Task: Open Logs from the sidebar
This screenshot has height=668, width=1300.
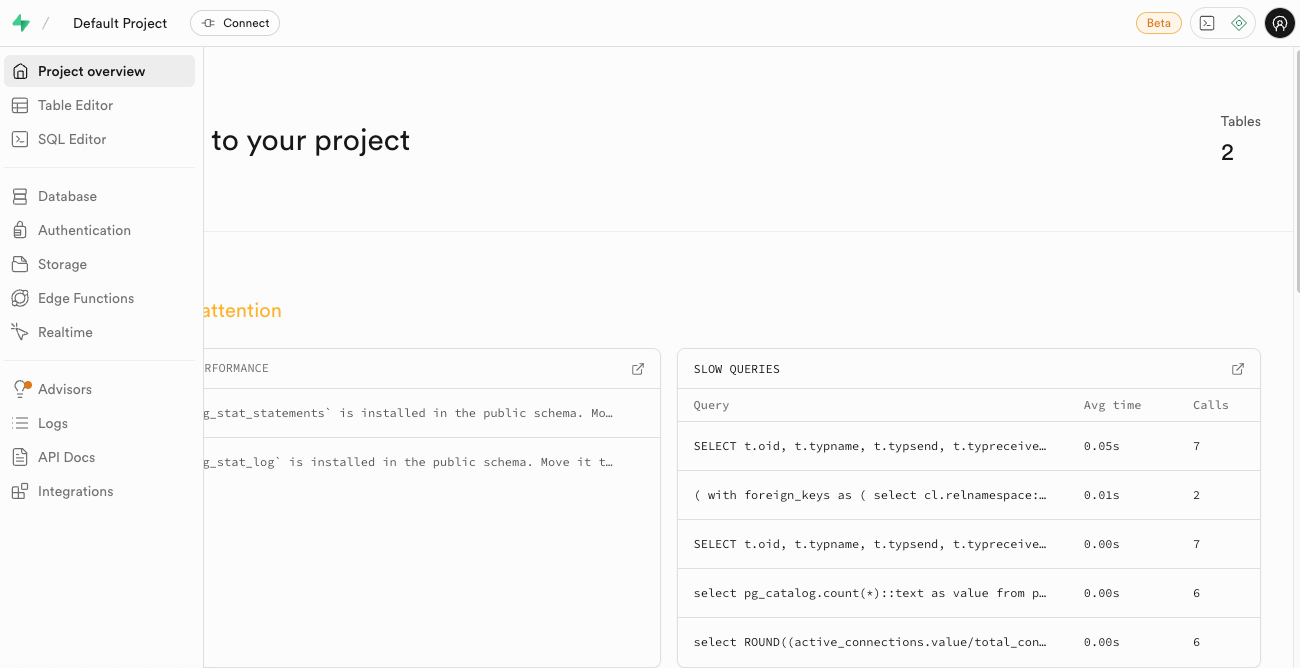Action: pos(53,423)
